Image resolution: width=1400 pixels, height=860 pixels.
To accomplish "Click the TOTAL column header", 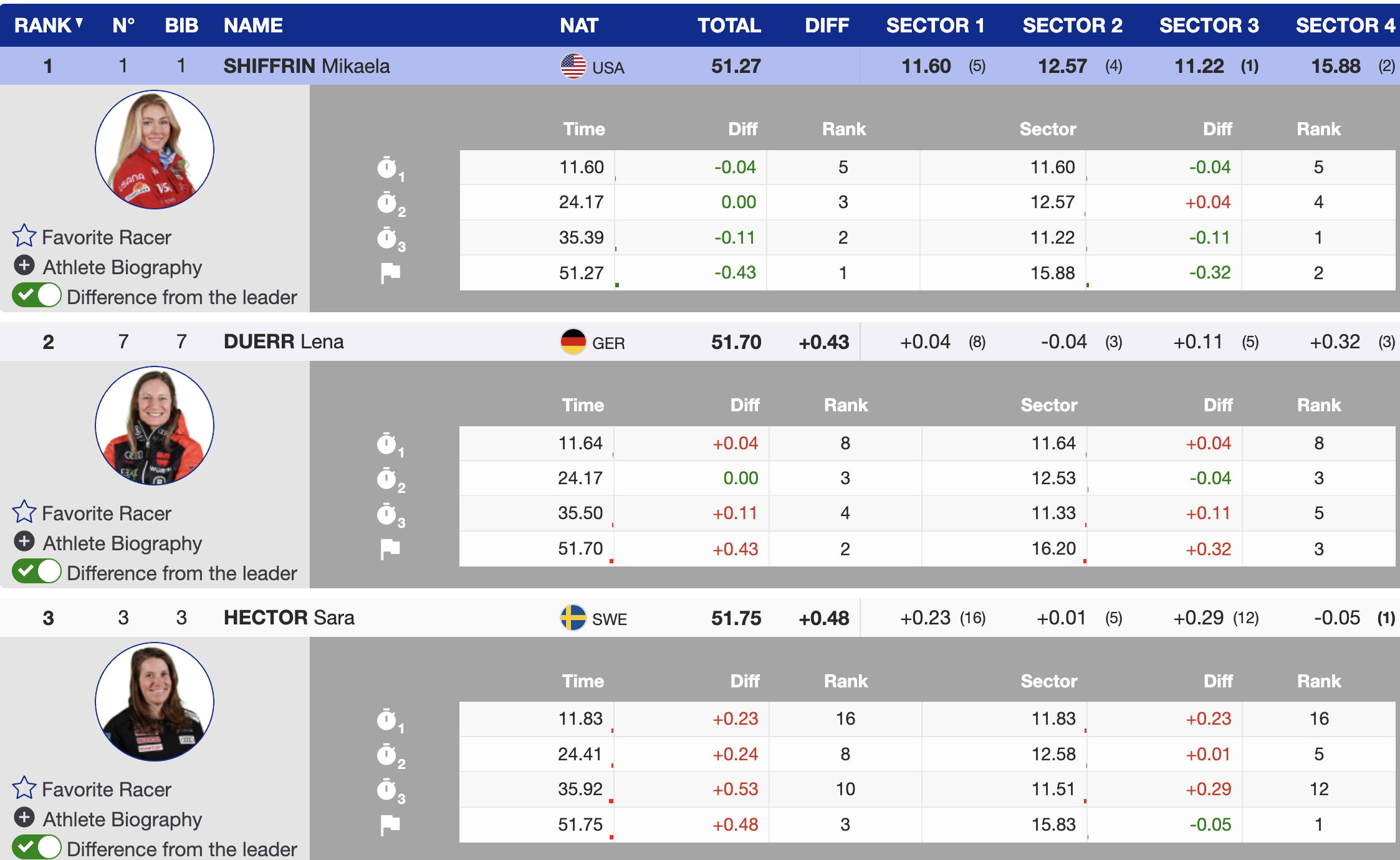I will click(729, 26).
